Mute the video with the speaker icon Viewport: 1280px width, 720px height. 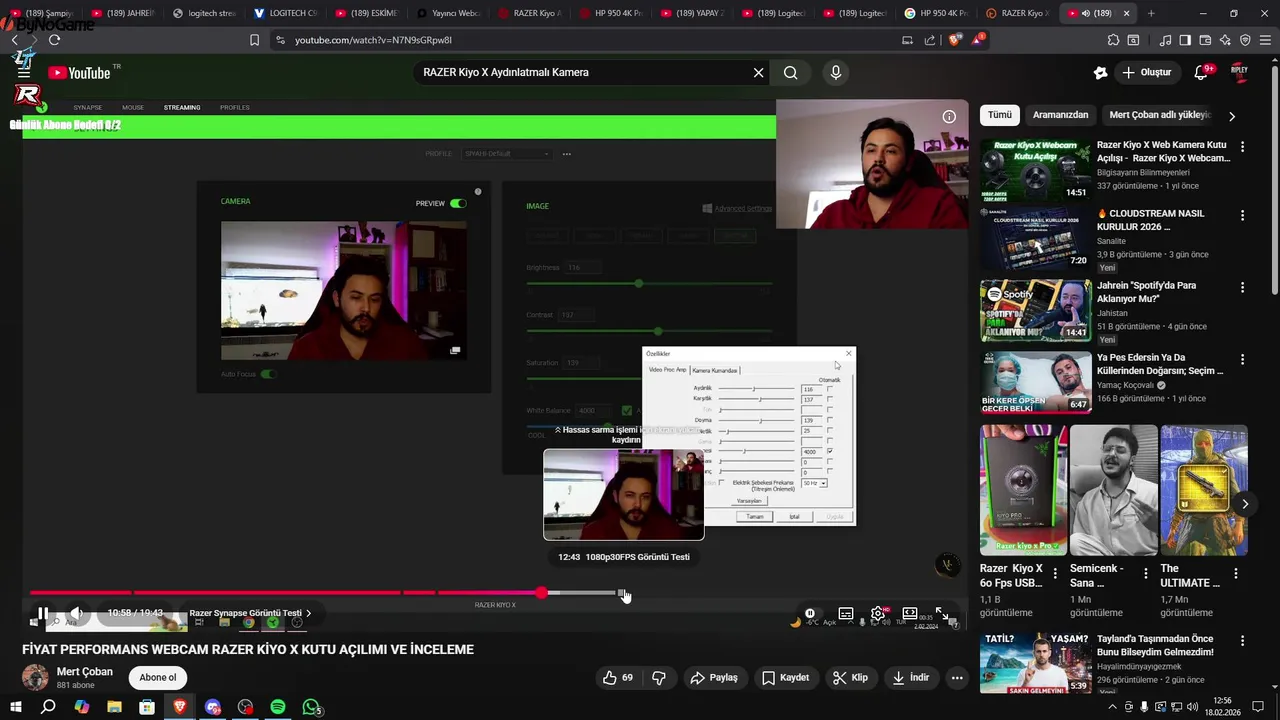76,613
